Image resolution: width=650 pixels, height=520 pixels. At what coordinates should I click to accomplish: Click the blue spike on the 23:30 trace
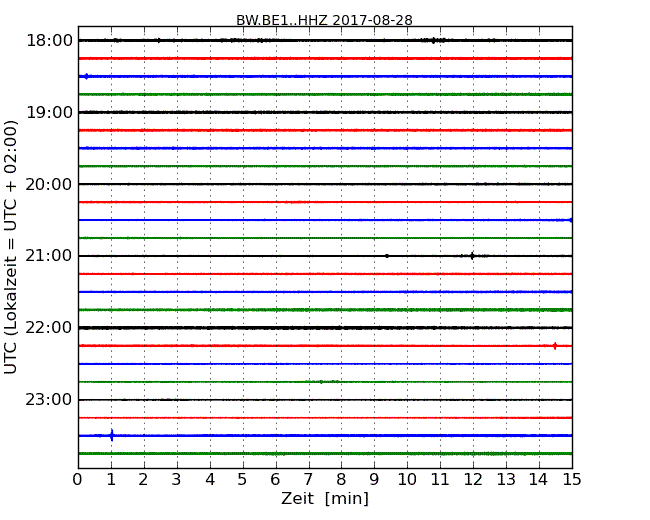click(112, 435)
